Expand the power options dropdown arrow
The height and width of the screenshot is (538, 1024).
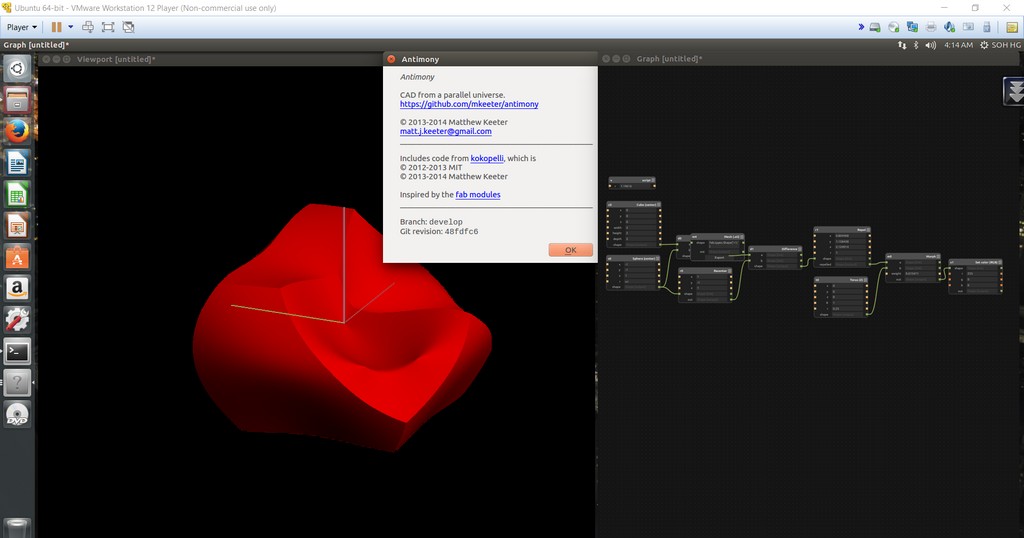tap(71, 27)
